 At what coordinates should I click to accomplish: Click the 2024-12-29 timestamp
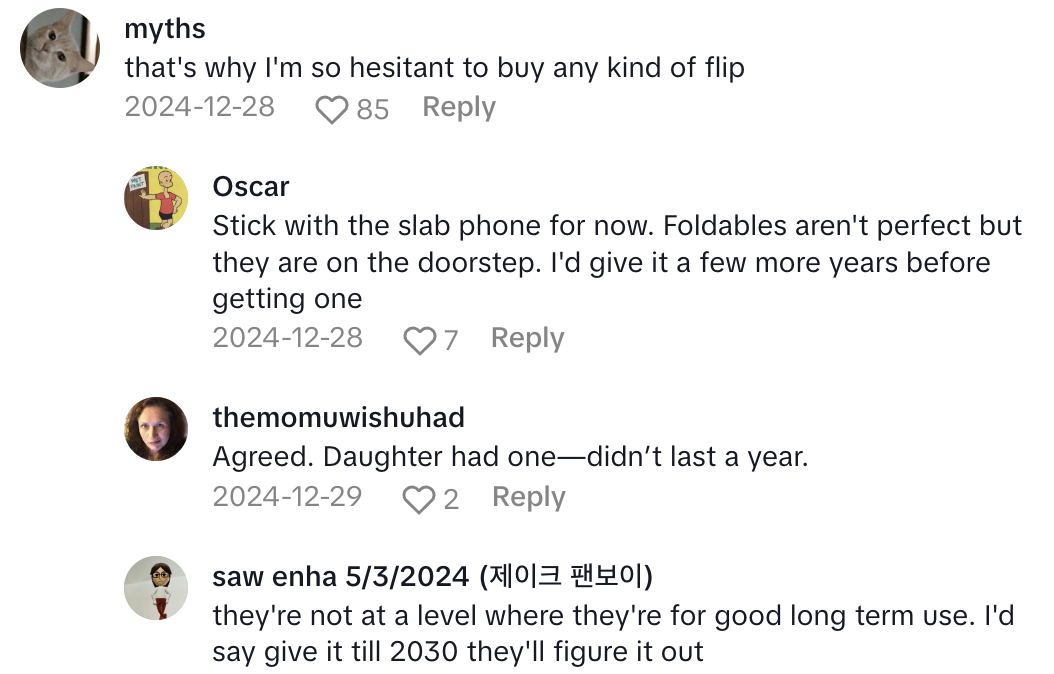point(287,497)
